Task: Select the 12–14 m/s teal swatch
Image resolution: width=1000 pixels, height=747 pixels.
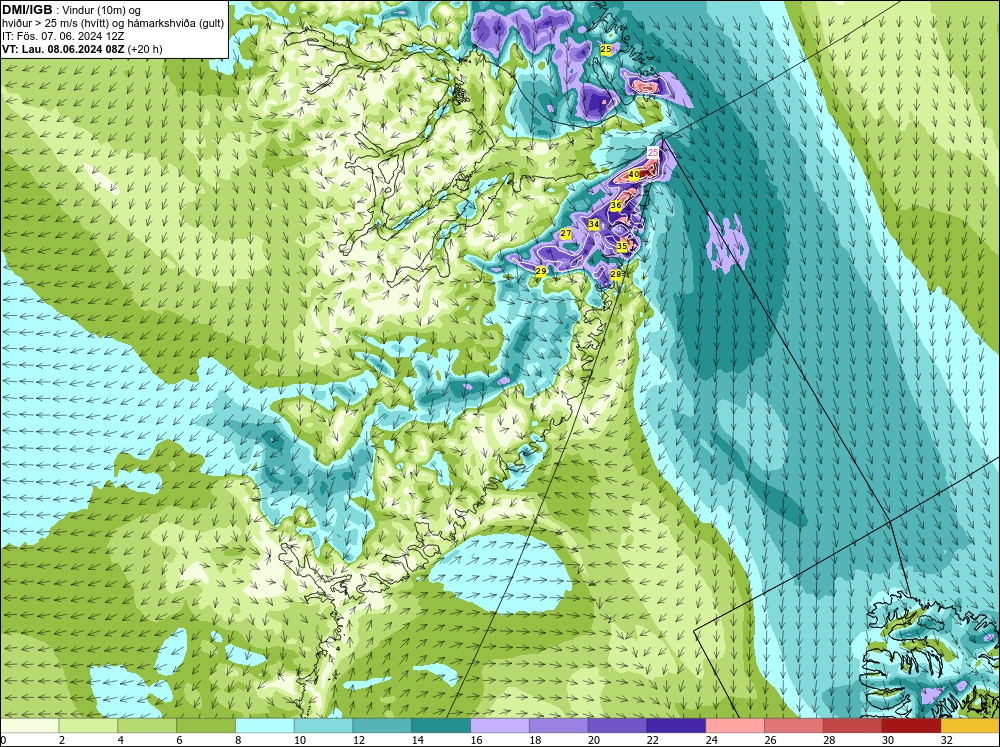Action: (382, 725)
